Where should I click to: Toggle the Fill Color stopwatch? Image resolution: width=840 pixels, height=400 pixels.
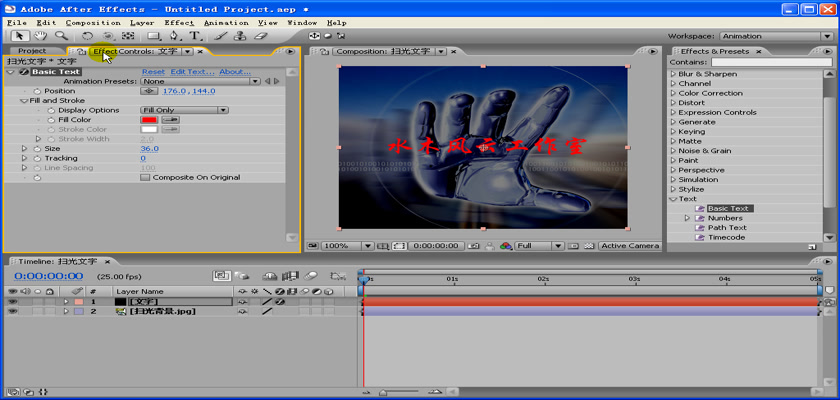tap(51, 120)
